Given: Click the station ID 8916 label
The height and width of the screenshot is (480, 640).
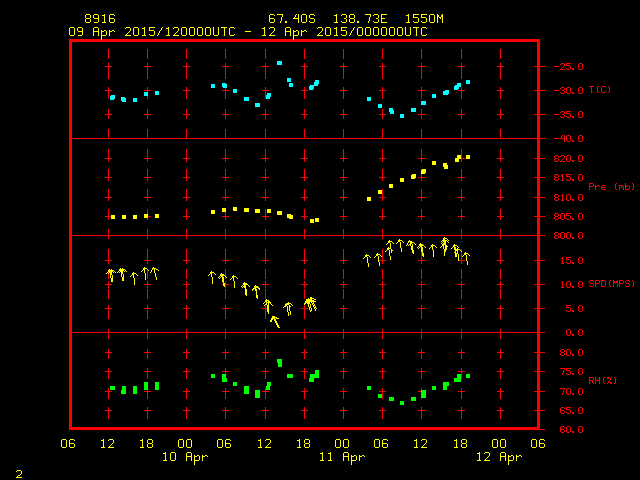Looking at the screenshot, I should [x=99, y=19].
